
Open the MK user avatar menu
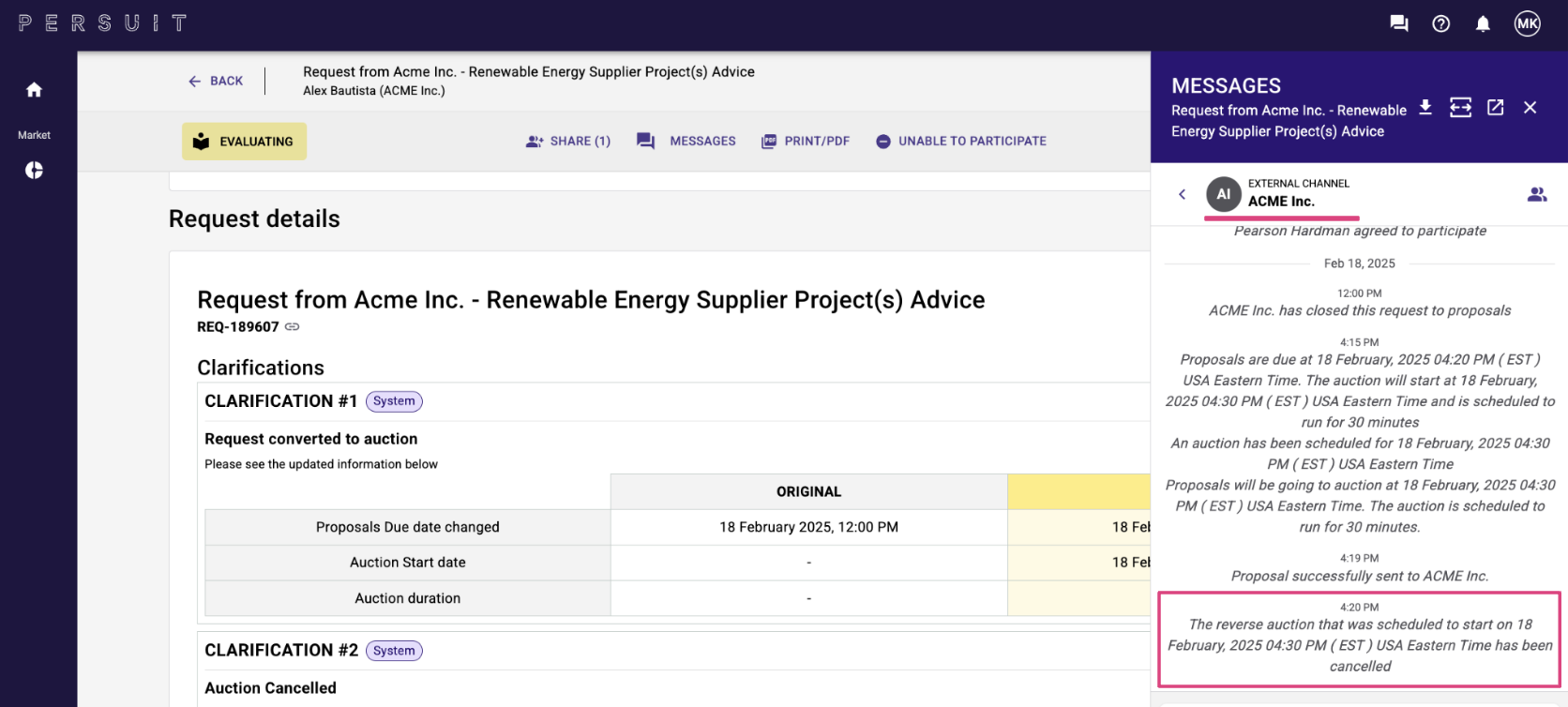tap(1528, 23)
